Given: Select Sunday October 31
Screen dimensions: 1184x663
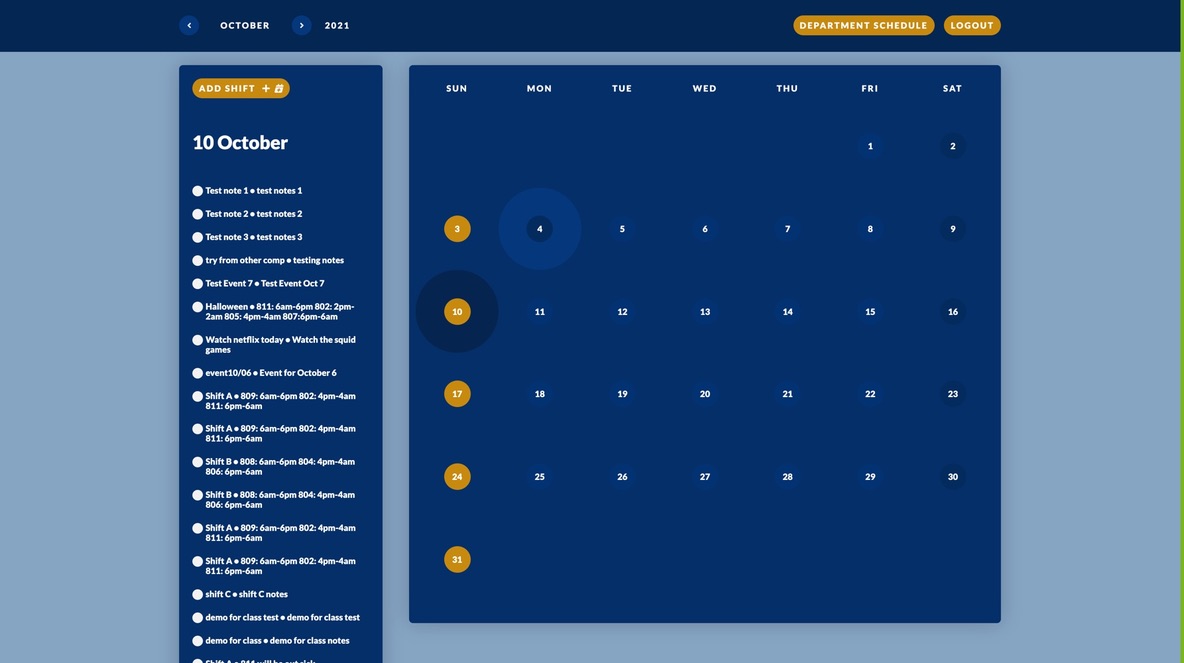Looking at the screenshot, I should pyautogui.click(x=457, y=560).
